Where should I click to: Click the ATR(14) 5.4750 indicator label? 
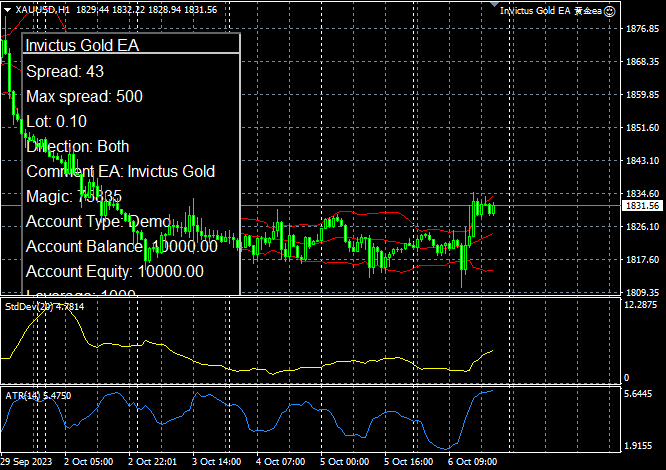(38, 396)
